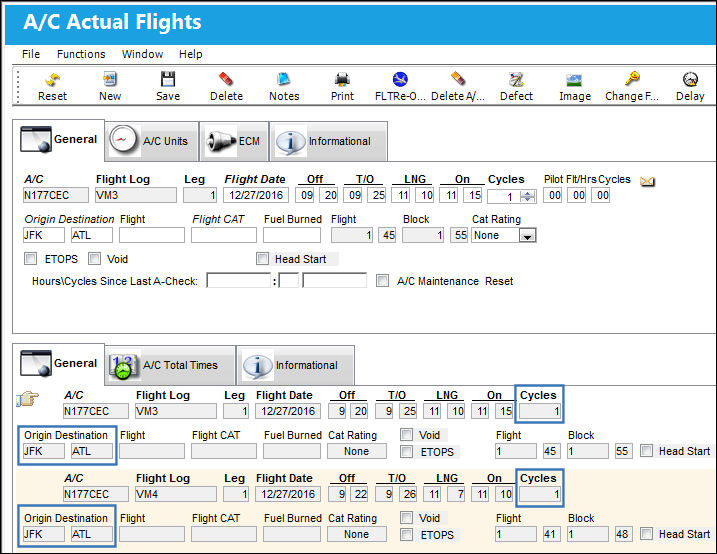The width and height of the screenshot is (717, 554).
Task: Click Flight minutes 45 on VM3 row
Action: tap(551, 451)
